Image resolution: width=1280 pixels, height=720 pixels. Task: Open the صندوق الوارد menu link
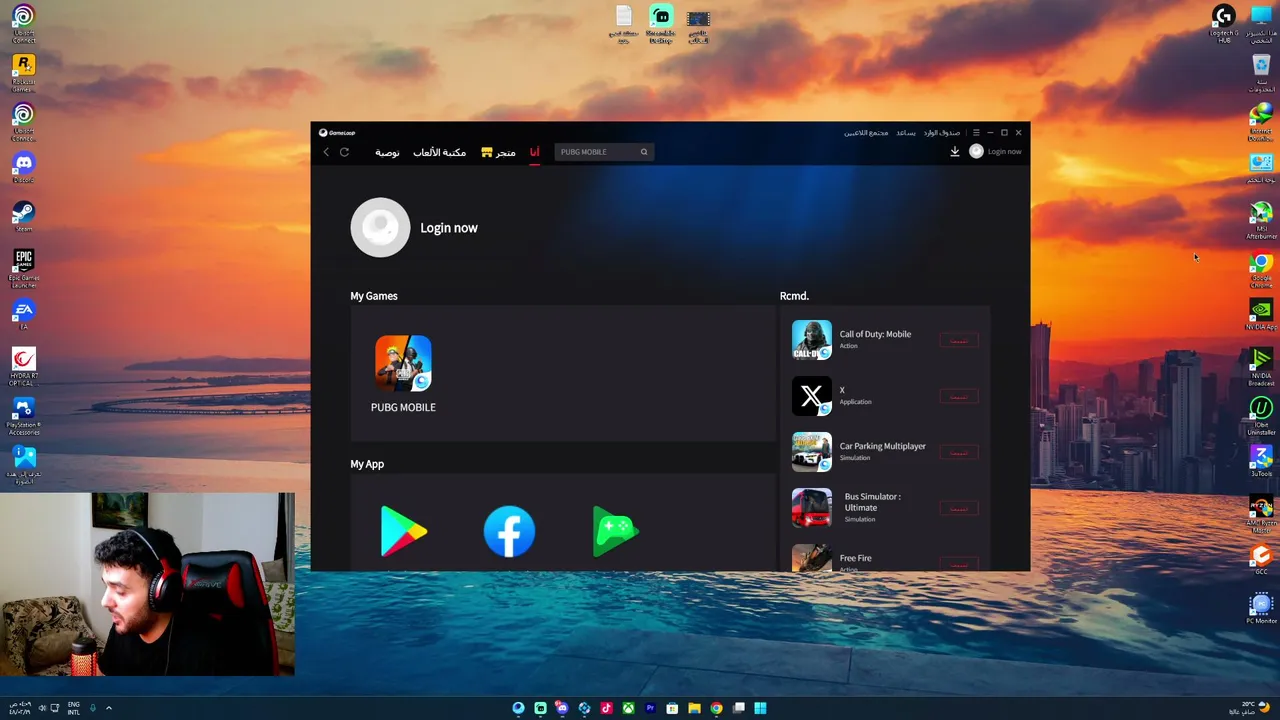click(942, 133)
